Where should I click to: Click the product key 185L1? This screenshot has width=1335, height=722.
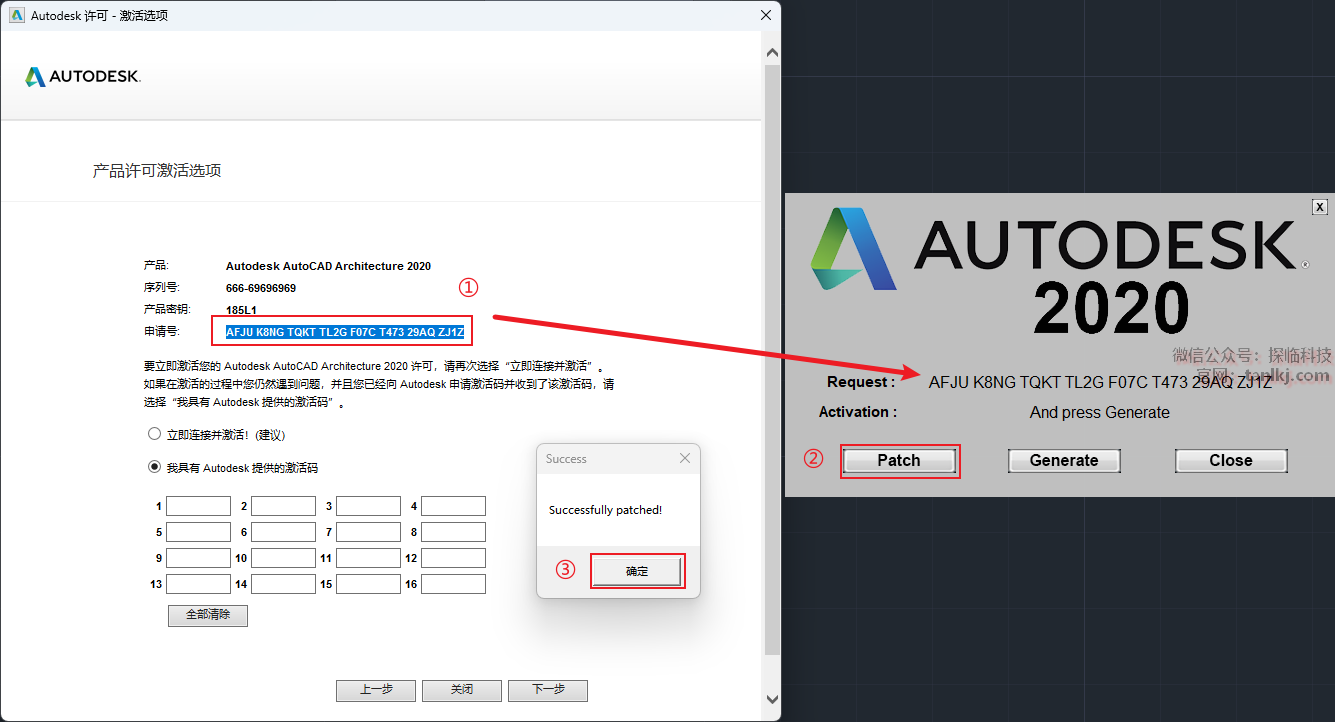pyautogui.click(x=241, y=310)
